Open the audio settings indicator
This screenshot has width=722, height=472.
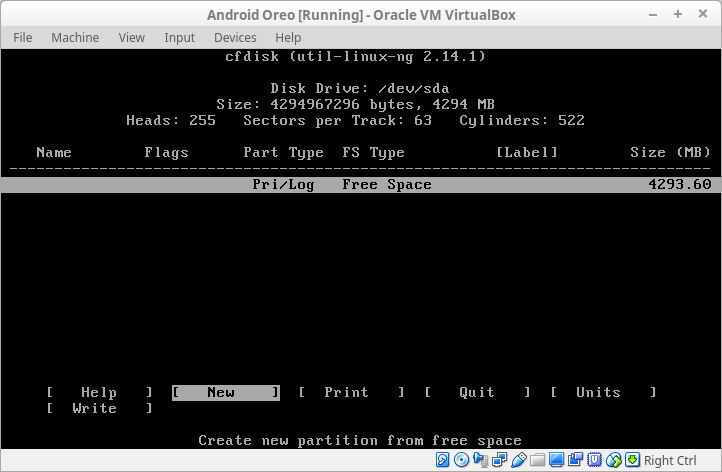(x=480, y=460)
